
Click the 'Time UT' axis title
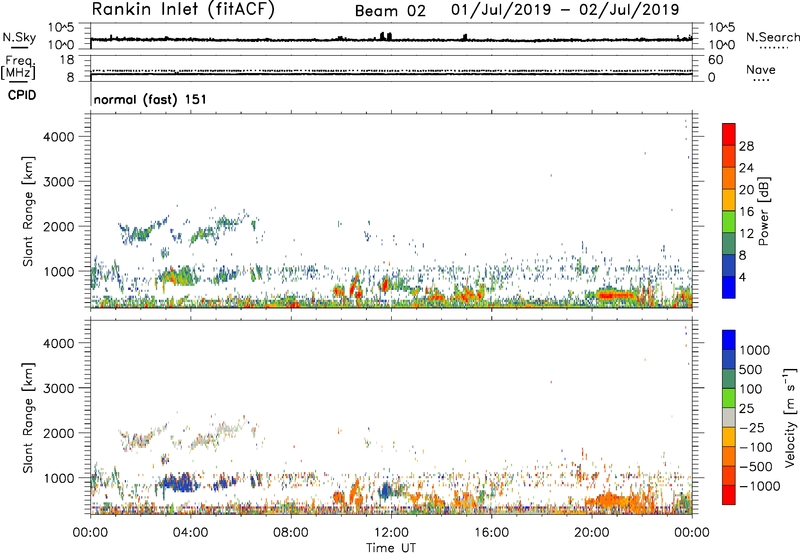coord(391,548)
